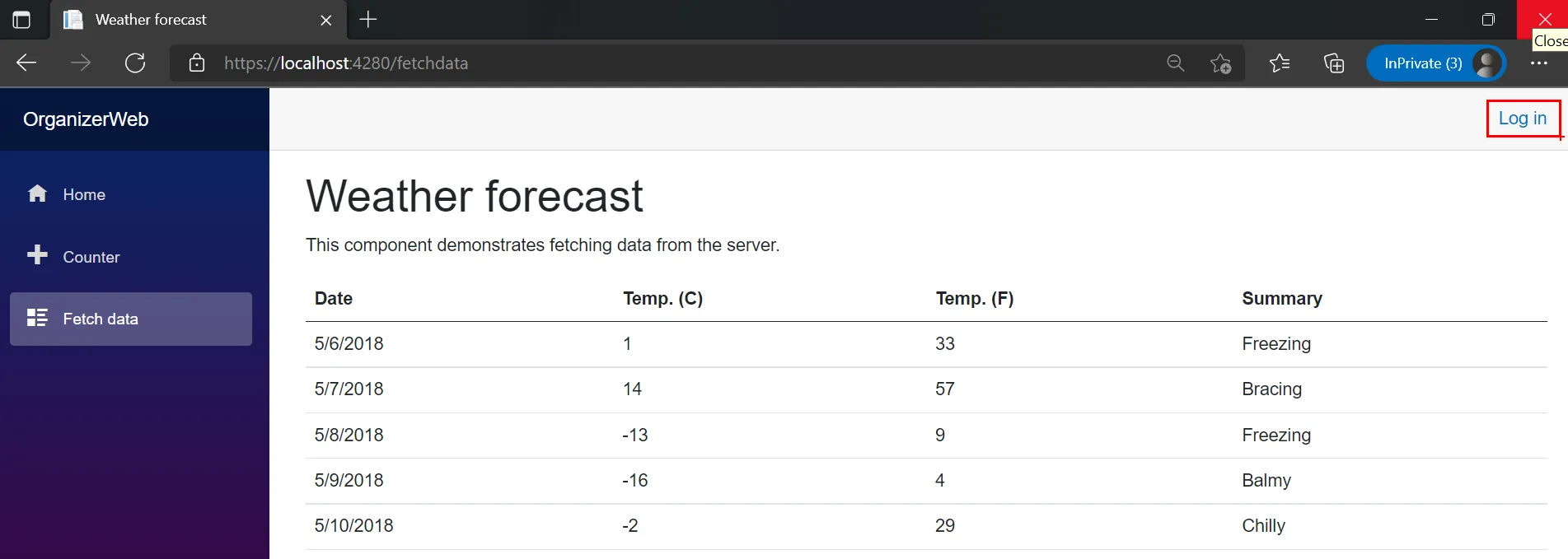
Task: Open the Collections icon
Action: (1334, 63)
